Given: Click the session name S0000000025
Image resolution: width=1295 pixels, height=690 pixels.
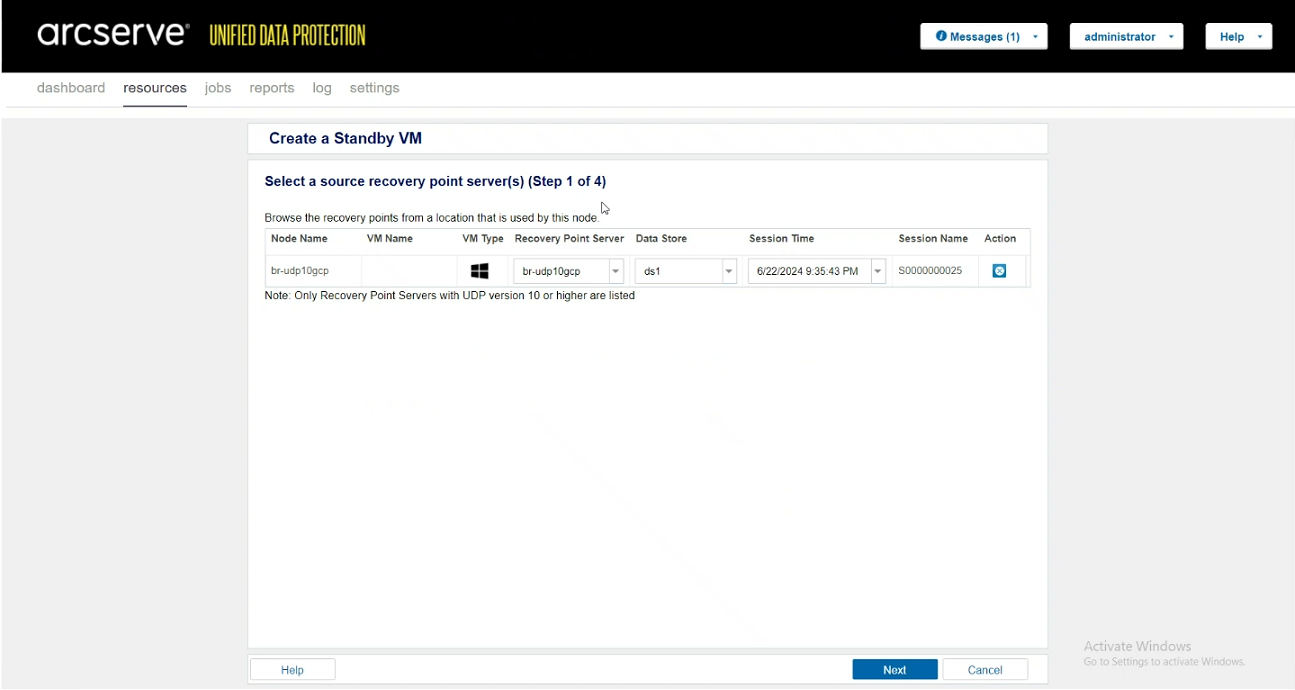Looking at the screenshot, I should [x=930, y=271].
